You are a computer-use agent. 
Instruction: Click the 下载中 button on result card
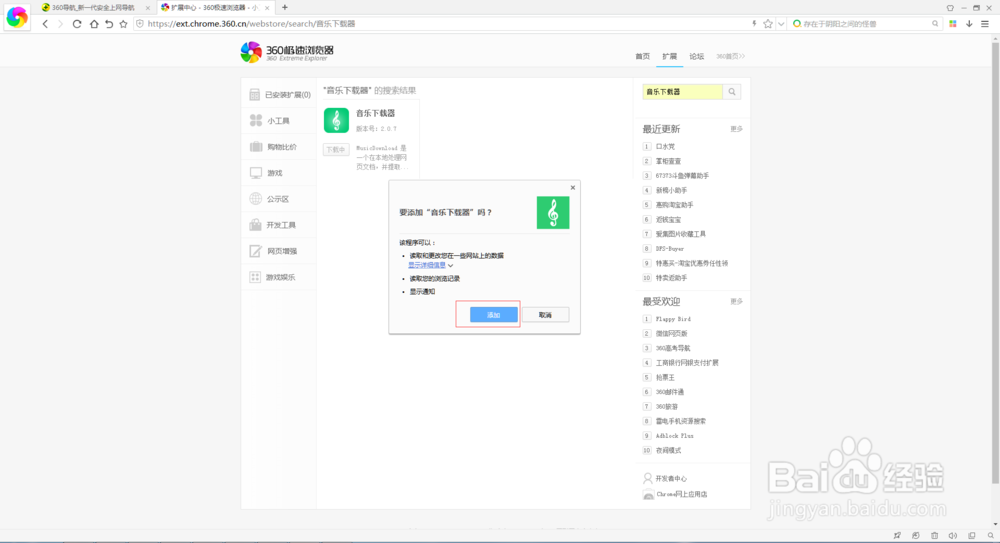[x=336, y=150]
